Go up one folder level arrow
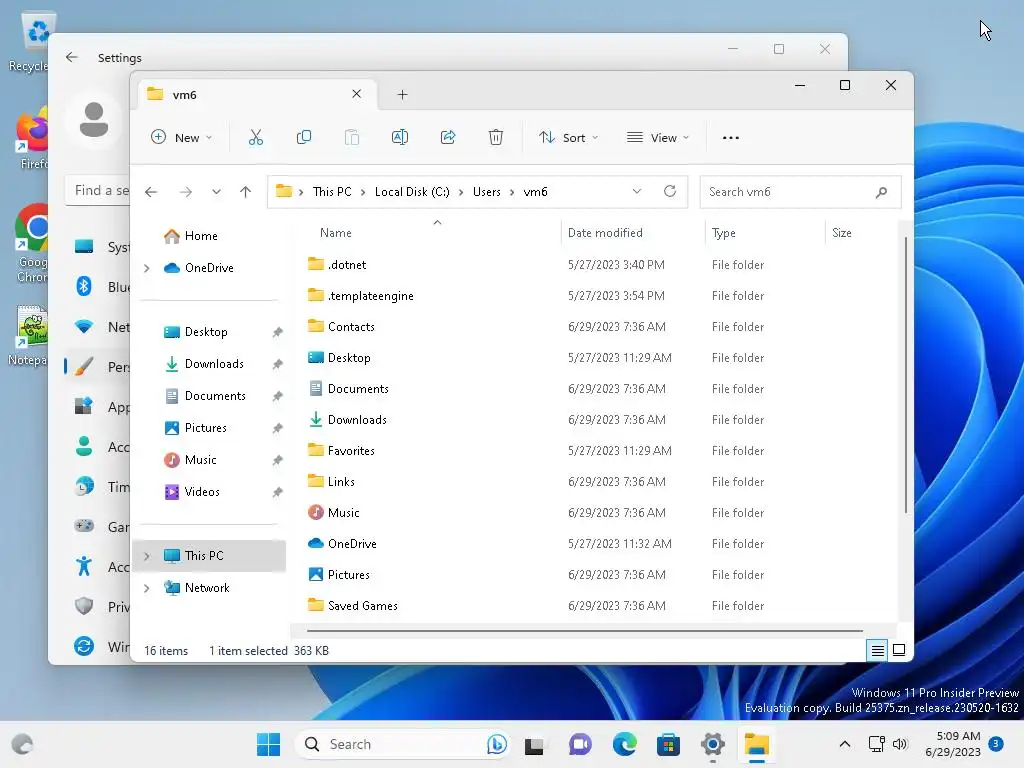The height and width of the screenshot is (768, 1024). pyautogui.click(x=246, y=192)
